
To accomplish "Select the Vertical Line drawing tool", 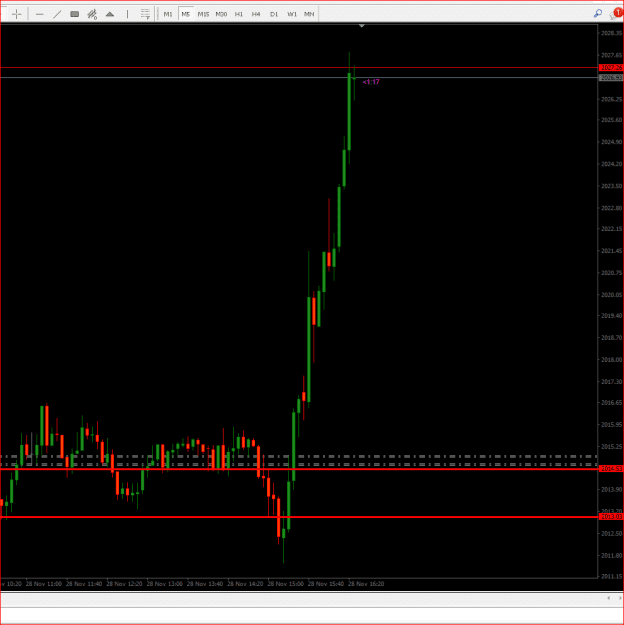I will point(127,14).
